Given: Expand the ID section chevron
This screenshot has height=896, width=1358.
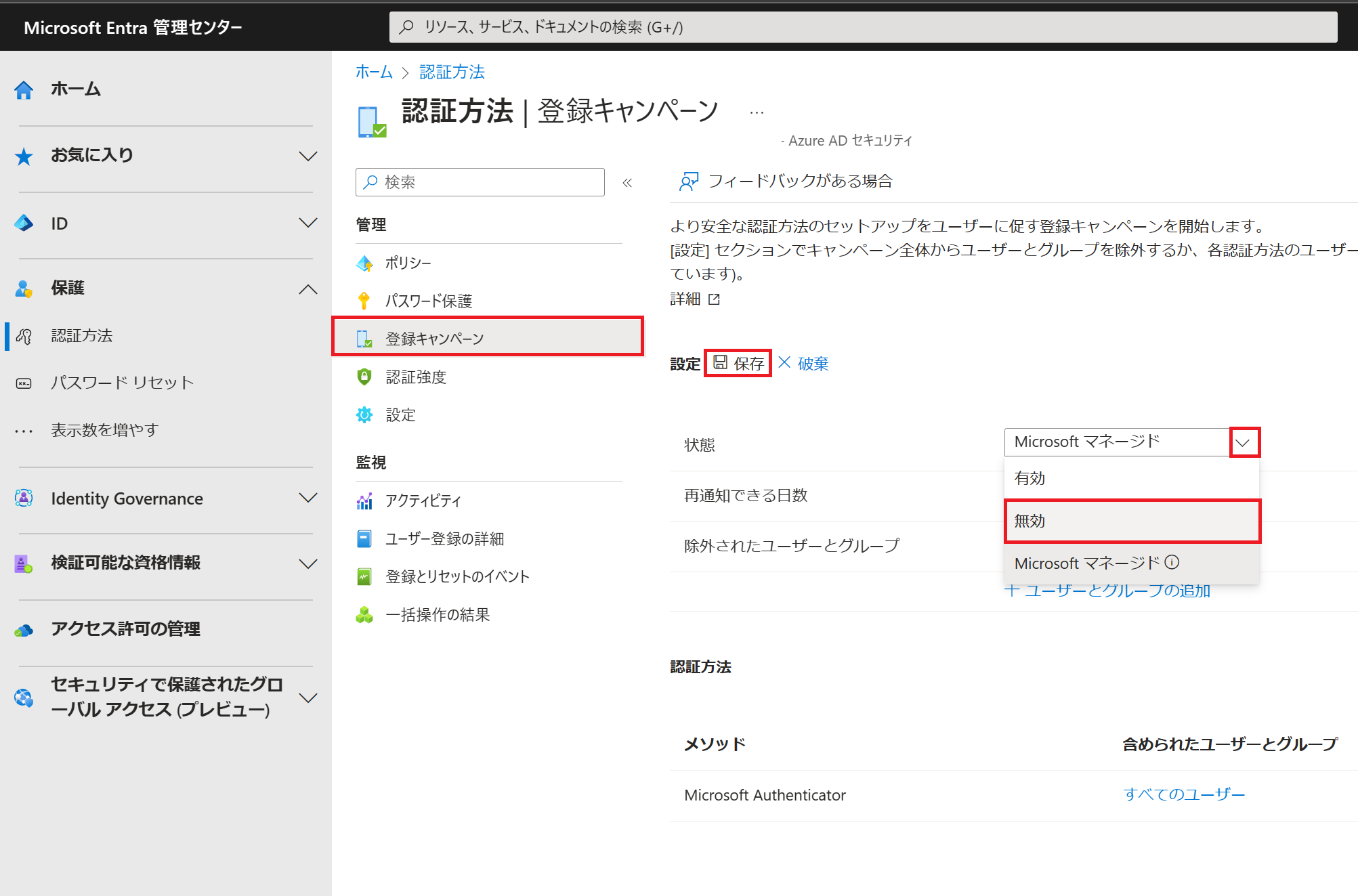Looking at the screenshot, I should pos(308,223).
